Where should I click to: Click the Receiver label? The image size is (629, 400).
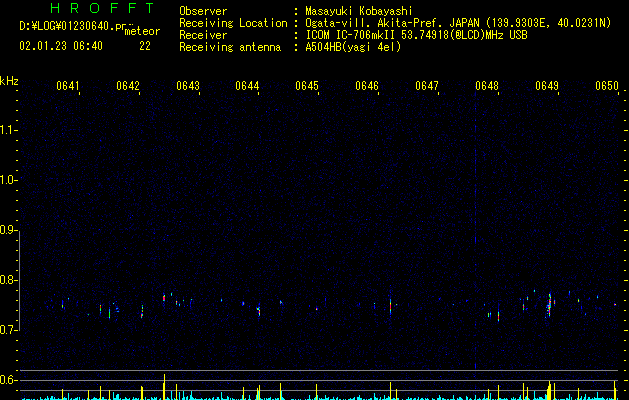coord(203,35)
